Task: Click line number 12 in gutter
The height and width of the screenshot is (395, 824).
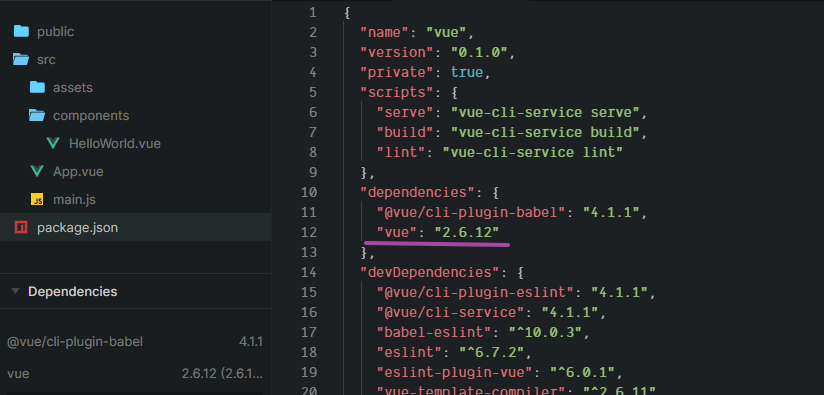Action: point(309,232)
